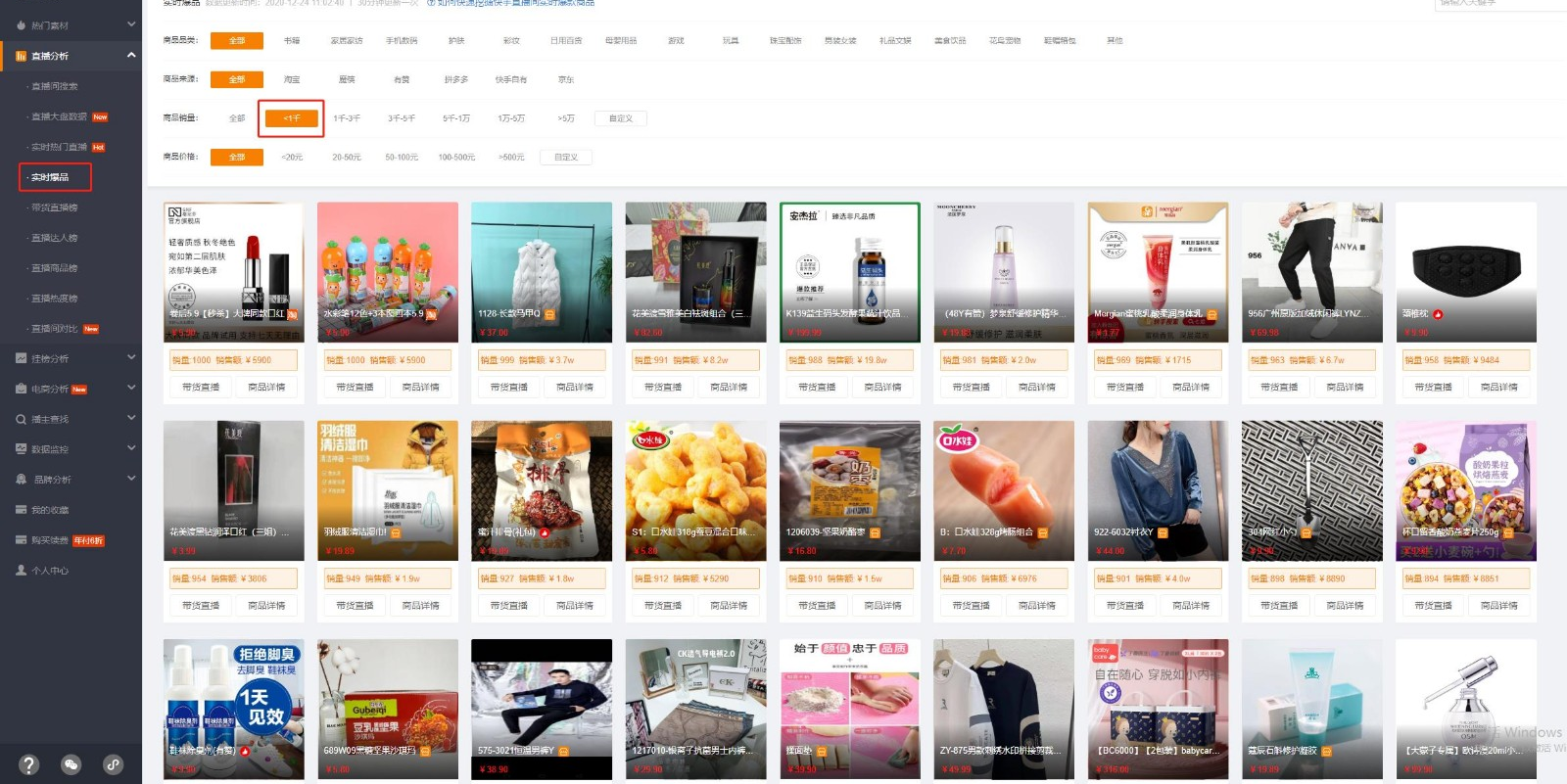Screen dimensions: 1567x784
Task: Click the keyword search input field
Action: (x=1500, y=4)
